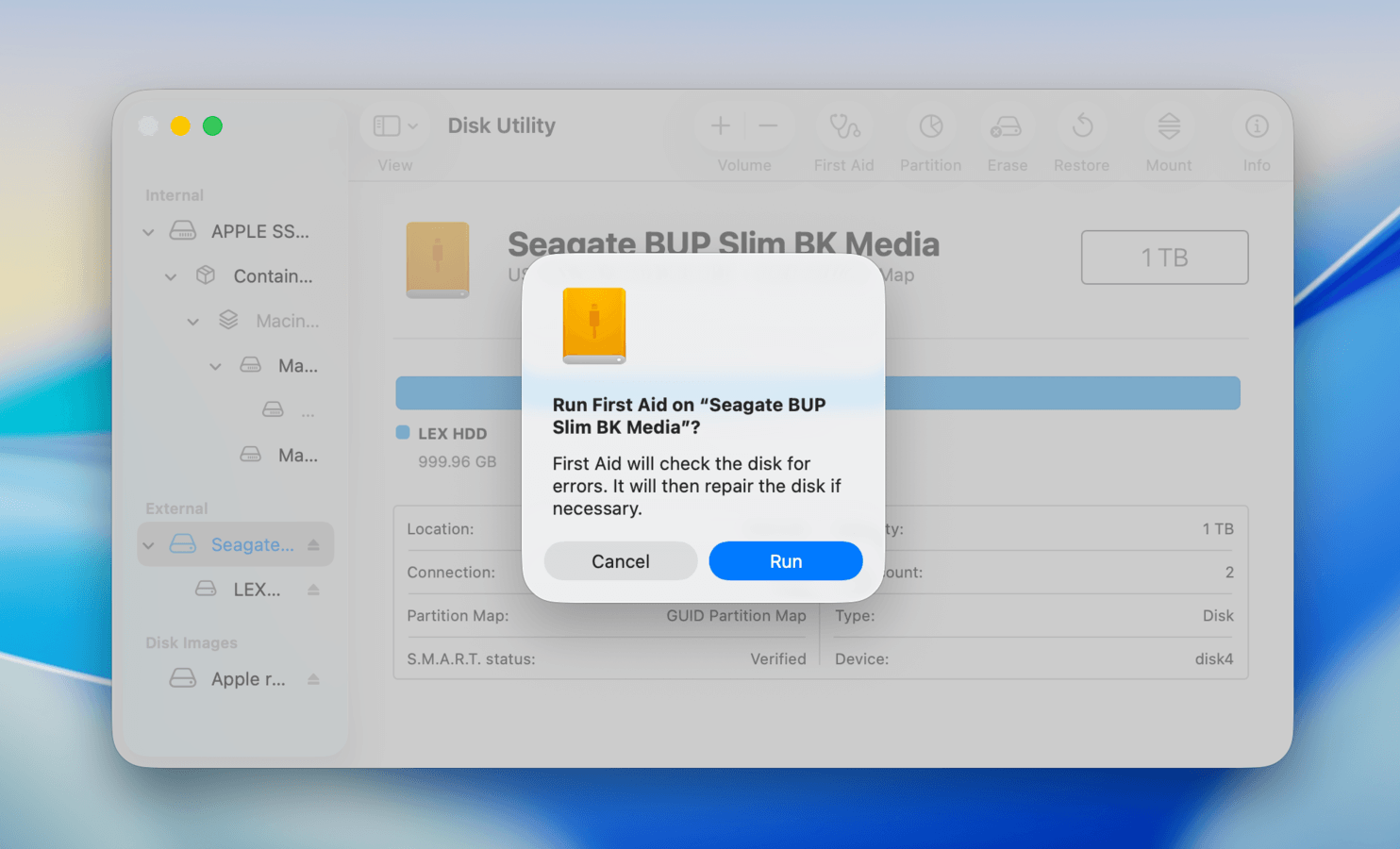The width and height of the screenshot is (1400, 849).
Task: Run First Aid from the toolbar
Action: (843, 127)
